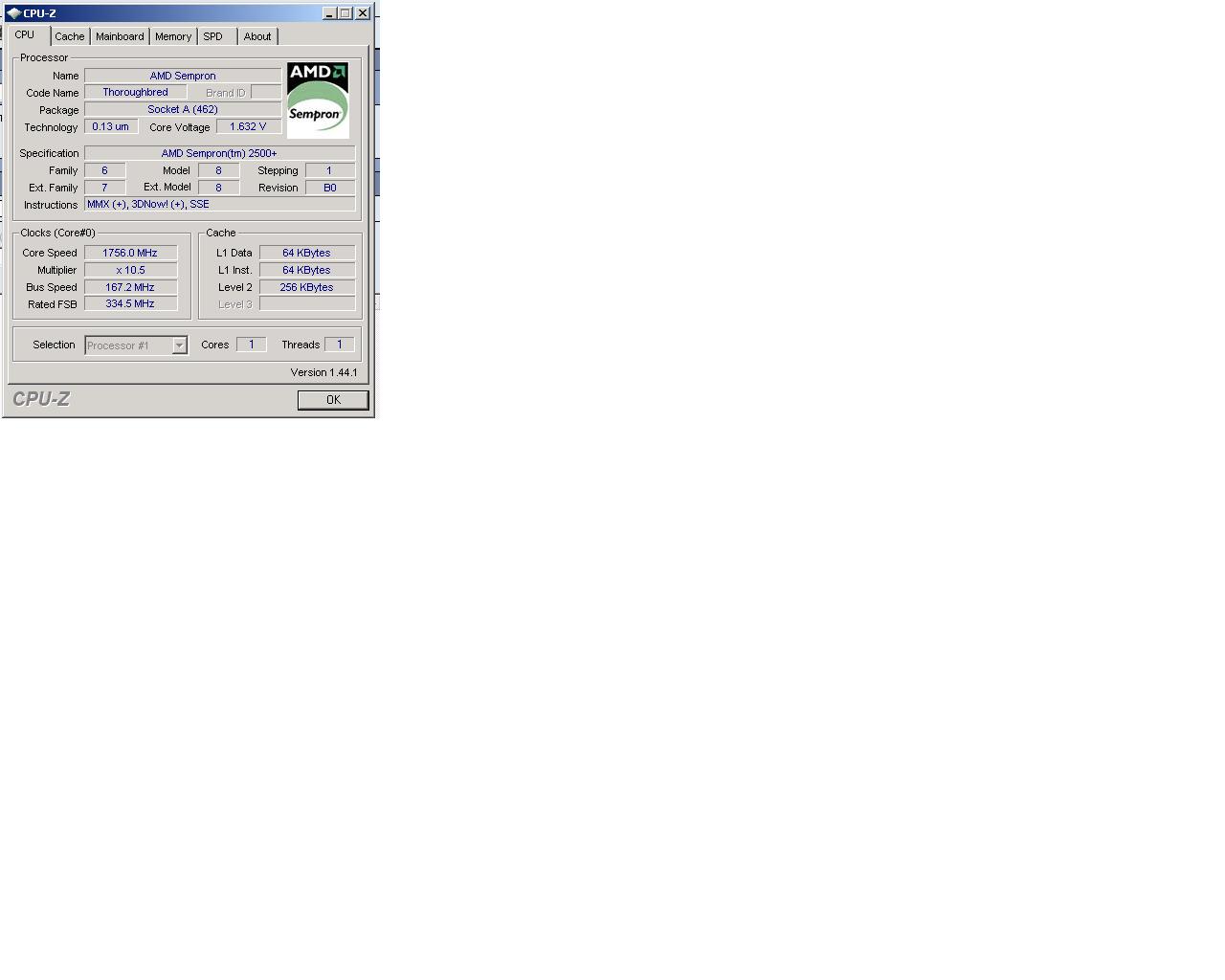Click the Level 2 cache value 256 KBytes
The width and height of the screenshot is (1225, 980).
[x=306, y=287]
